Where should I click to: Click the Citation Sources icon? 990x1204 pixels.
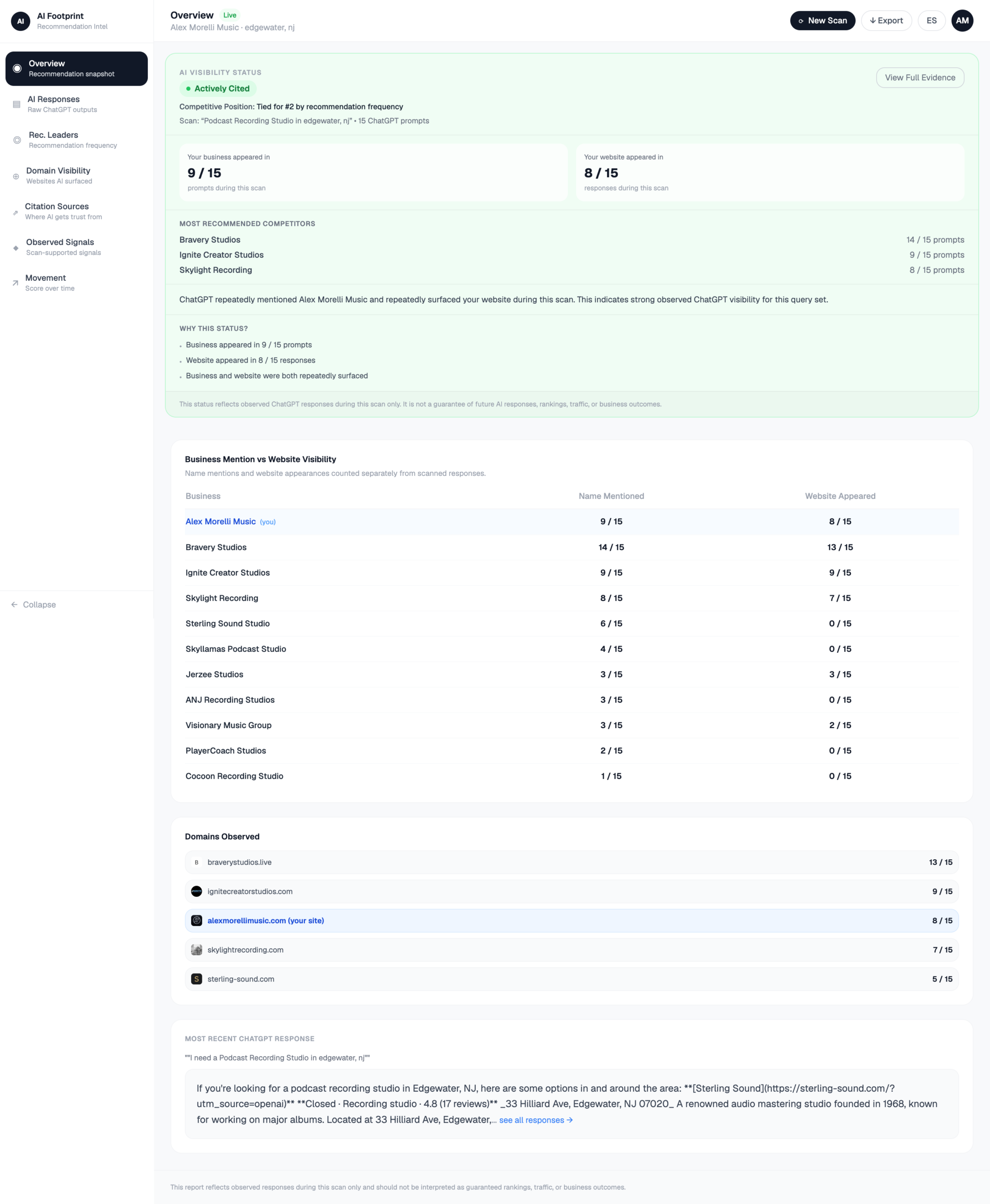click(x=16, y=212)
